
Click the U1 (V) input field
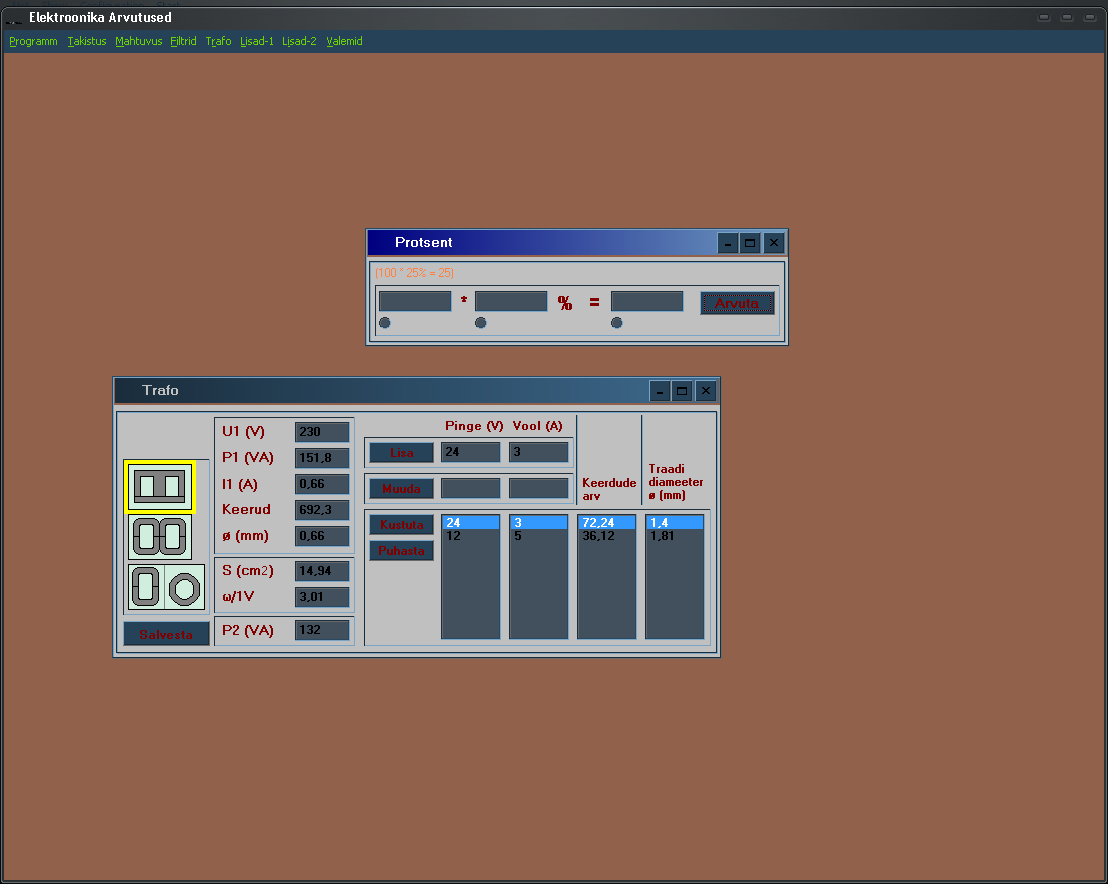point(322,432)
